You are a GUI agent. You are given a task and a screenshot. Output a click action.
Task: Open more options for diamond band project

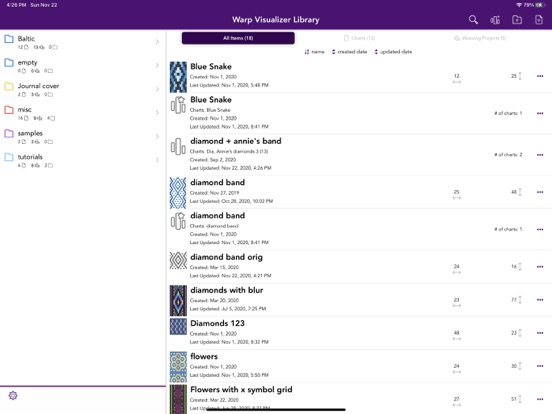(540, 230)
